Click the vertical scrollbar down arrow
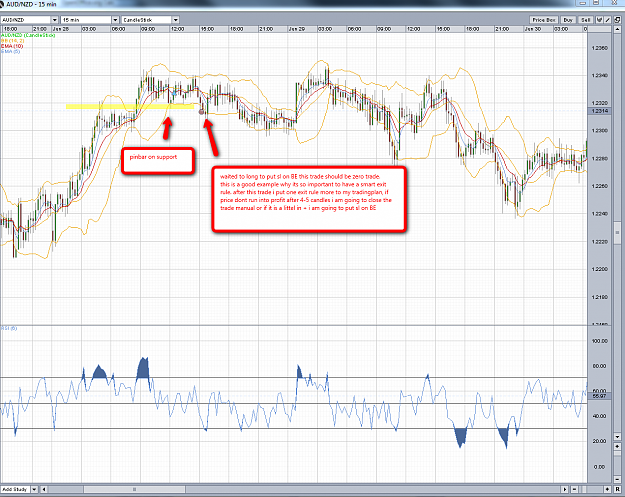 617,437
